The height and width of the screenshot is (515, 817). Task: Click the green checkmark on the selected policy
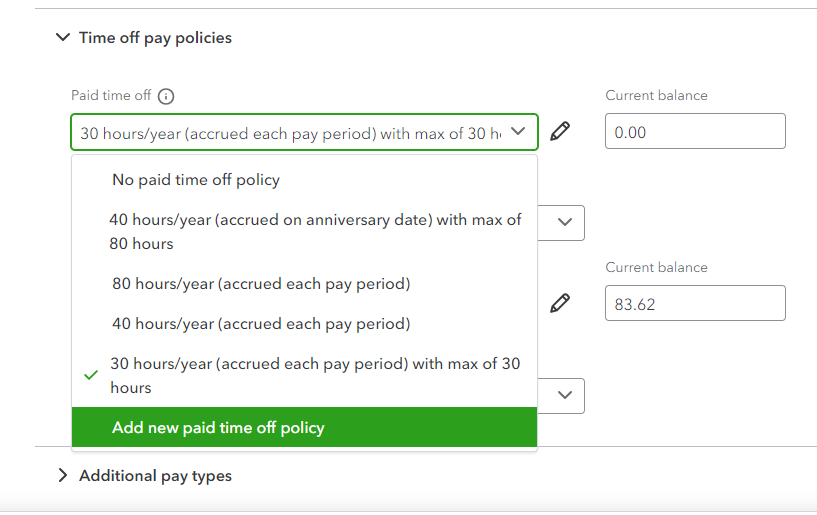point(91,375)
